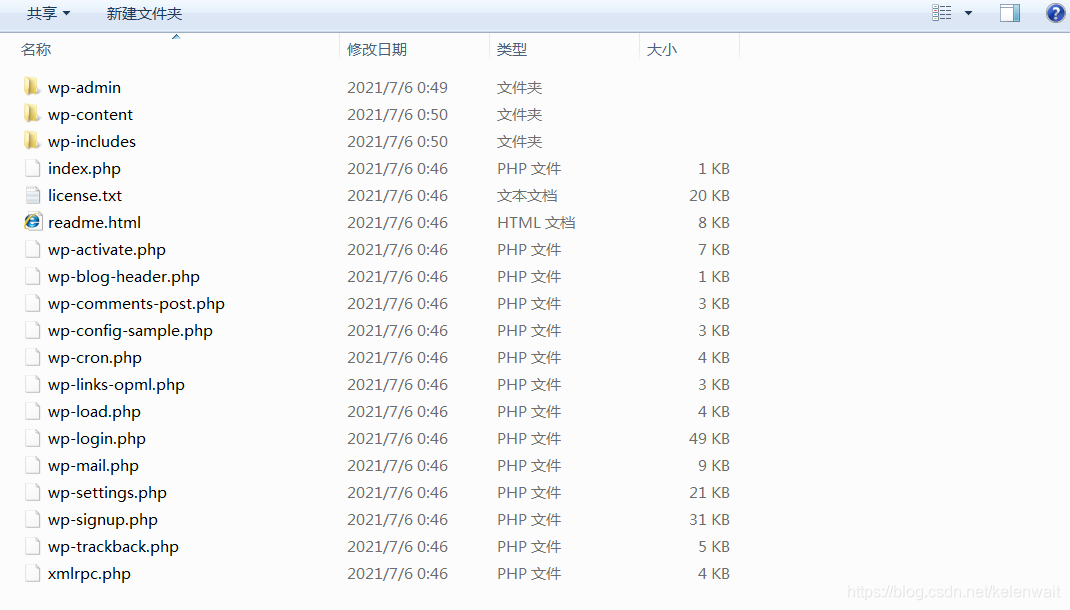
Task: Select the wp-load.php file name
Action: pyautogui.click(x=94, y=412)
